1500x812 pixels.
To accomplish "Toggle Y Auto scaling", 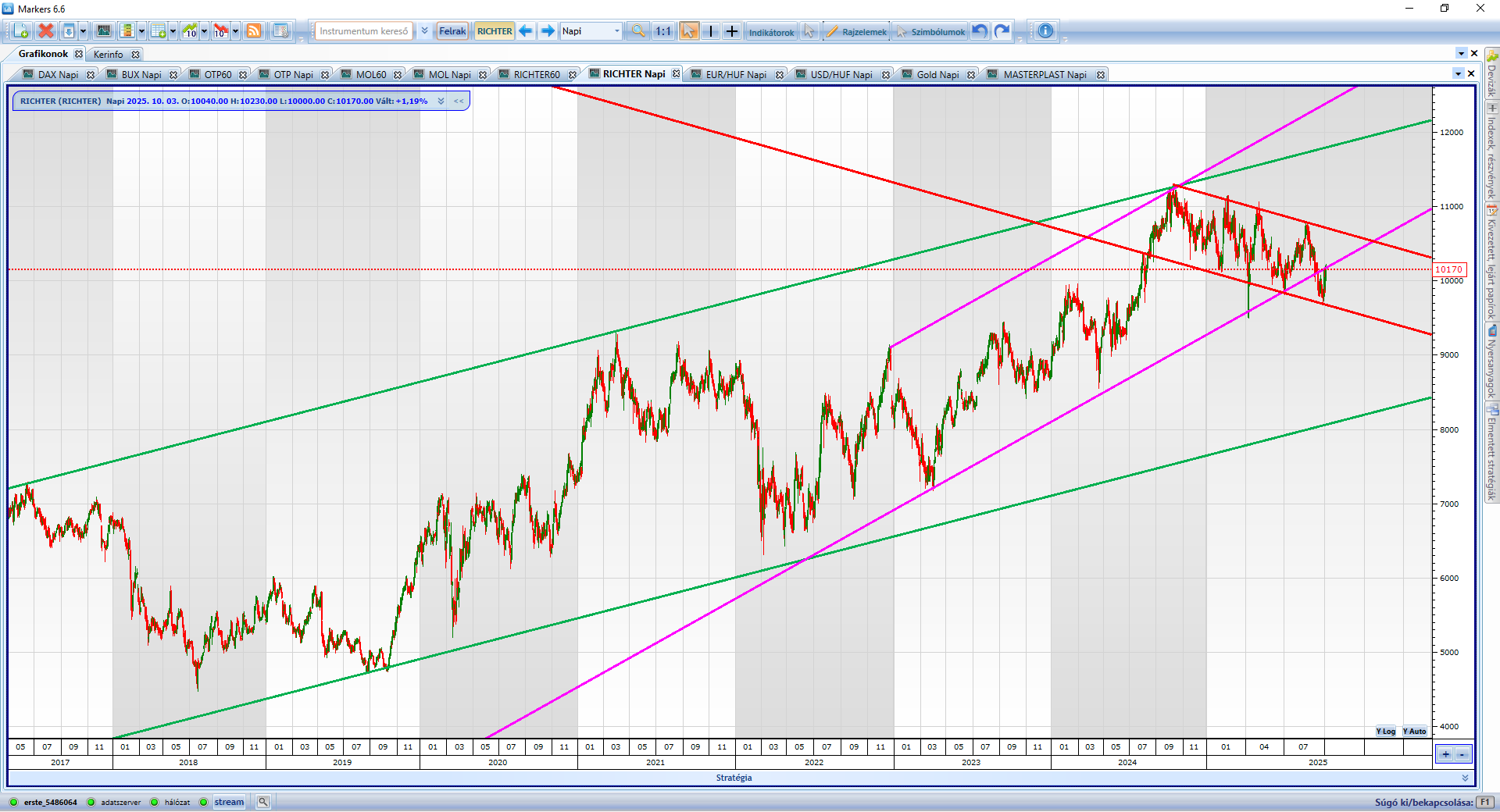I will click(x=1414, y=732).
